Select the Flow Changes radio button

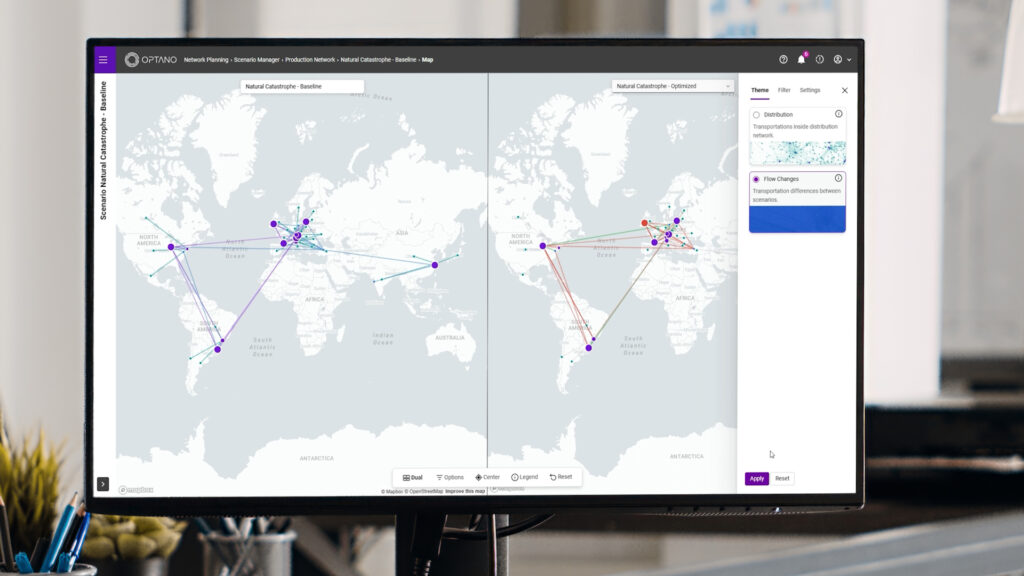point(756,179)
